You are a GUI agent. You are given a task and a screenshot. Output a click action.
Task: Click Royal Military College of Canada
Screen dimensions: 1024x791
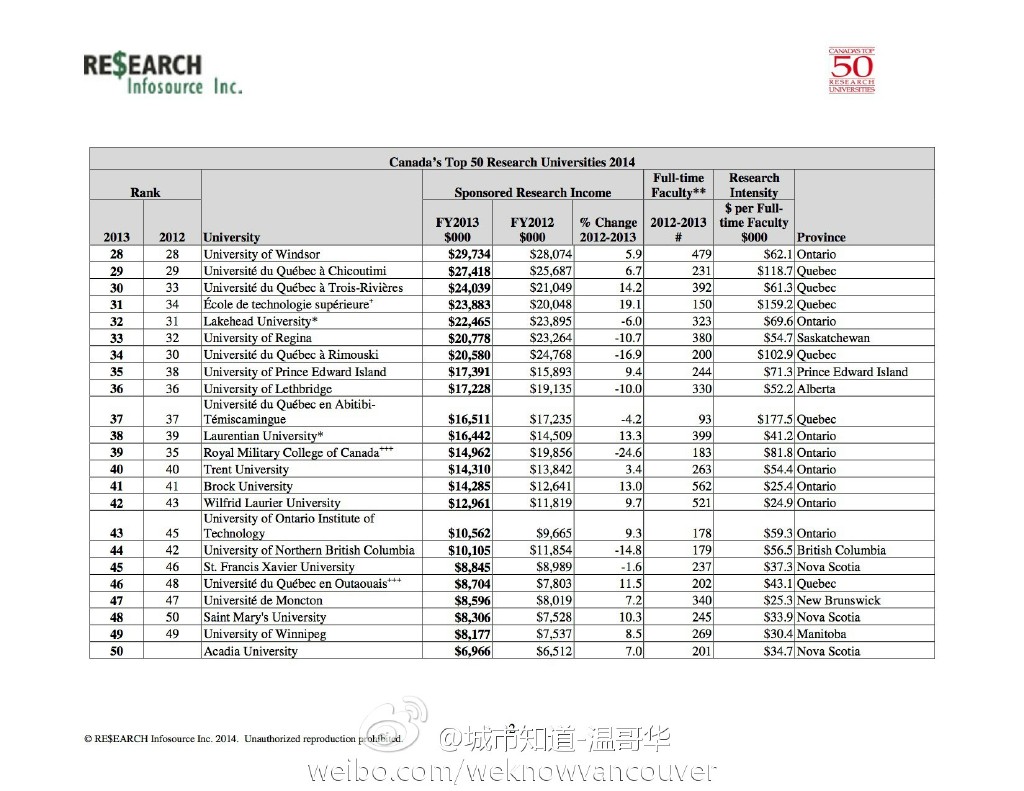point(298,453)
